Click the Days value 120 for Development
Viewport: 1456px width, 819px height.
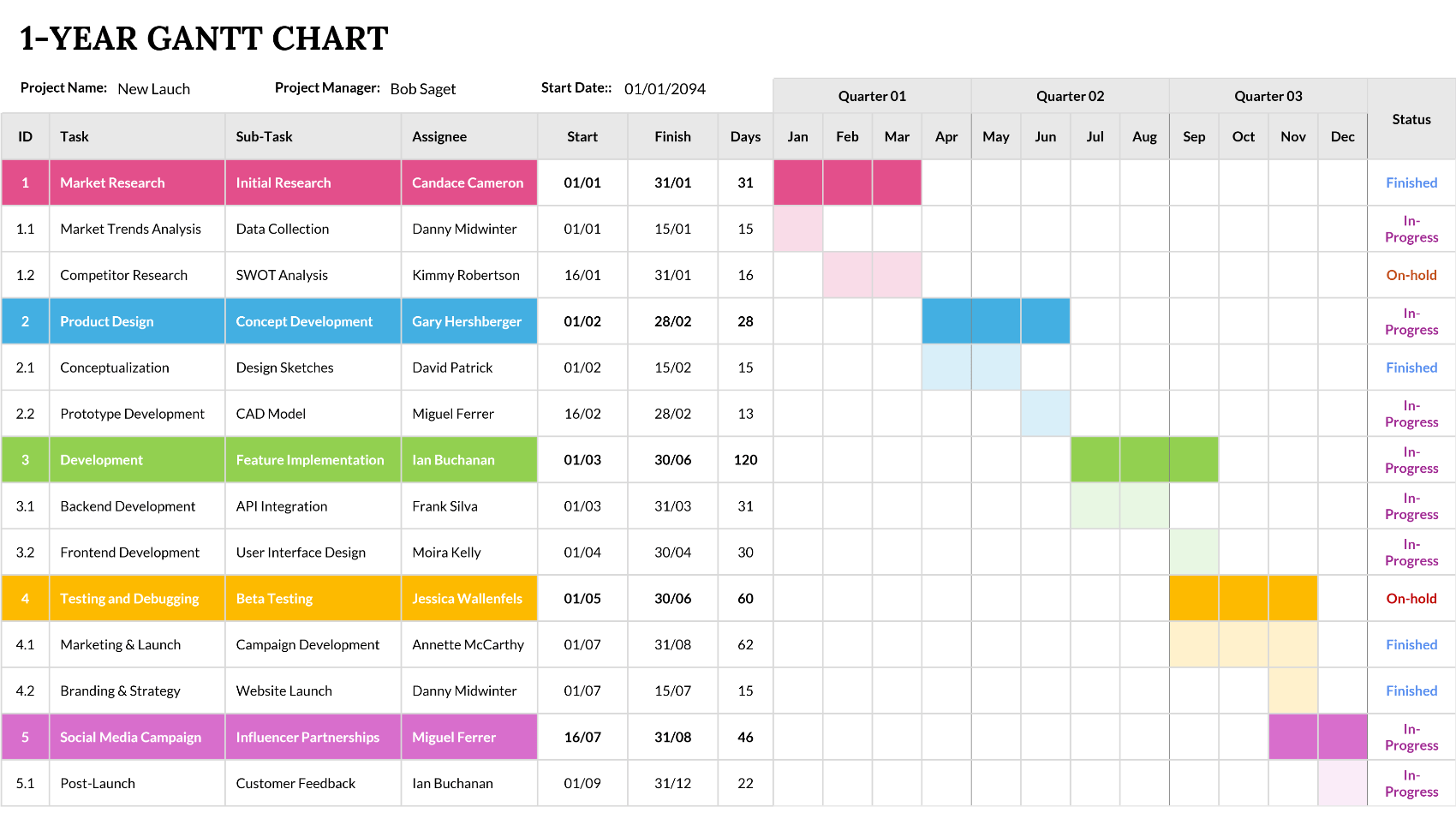(745, 460)
